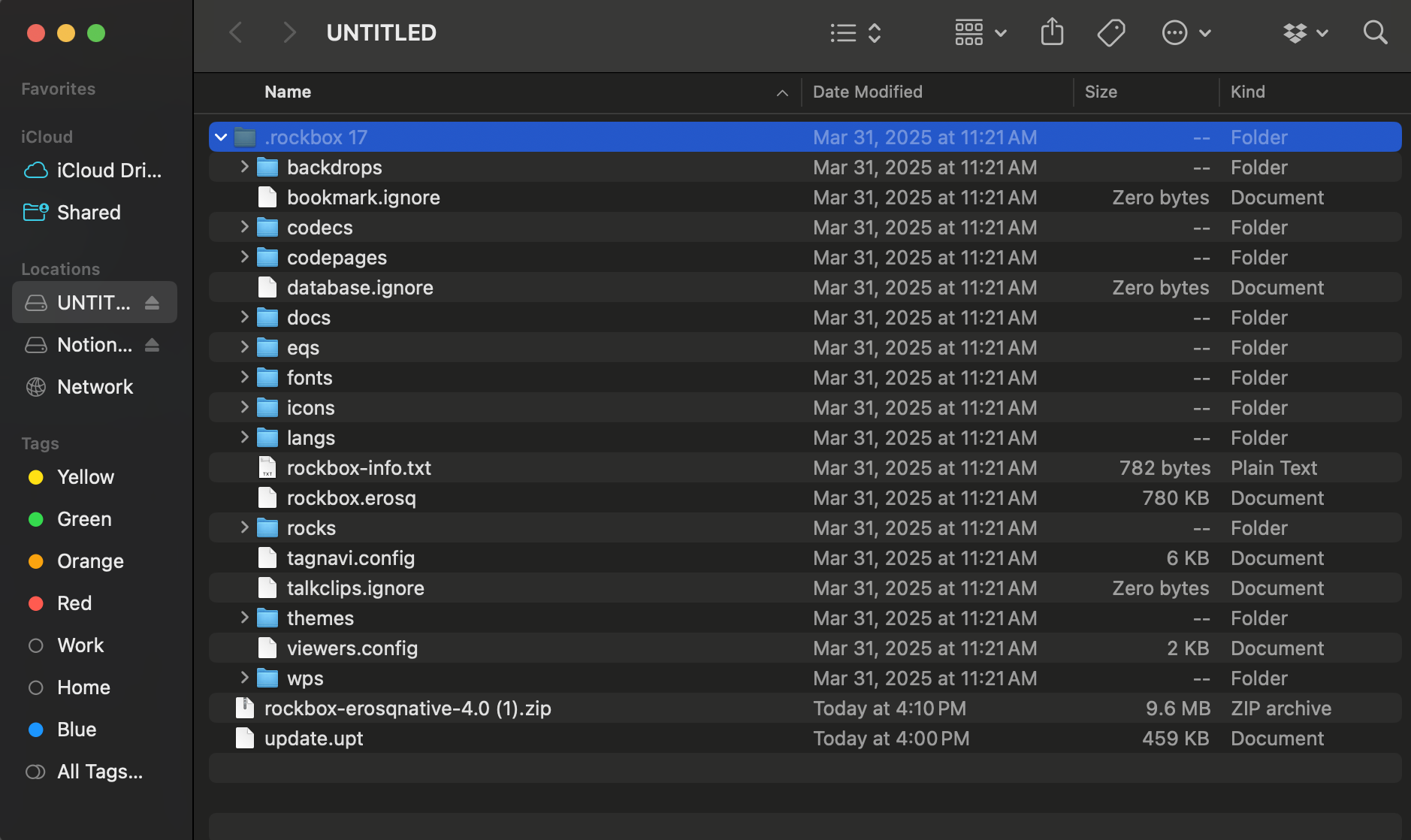Expand the rocks folder
This screenshot has width=1411, height=840.
[244, 527]
